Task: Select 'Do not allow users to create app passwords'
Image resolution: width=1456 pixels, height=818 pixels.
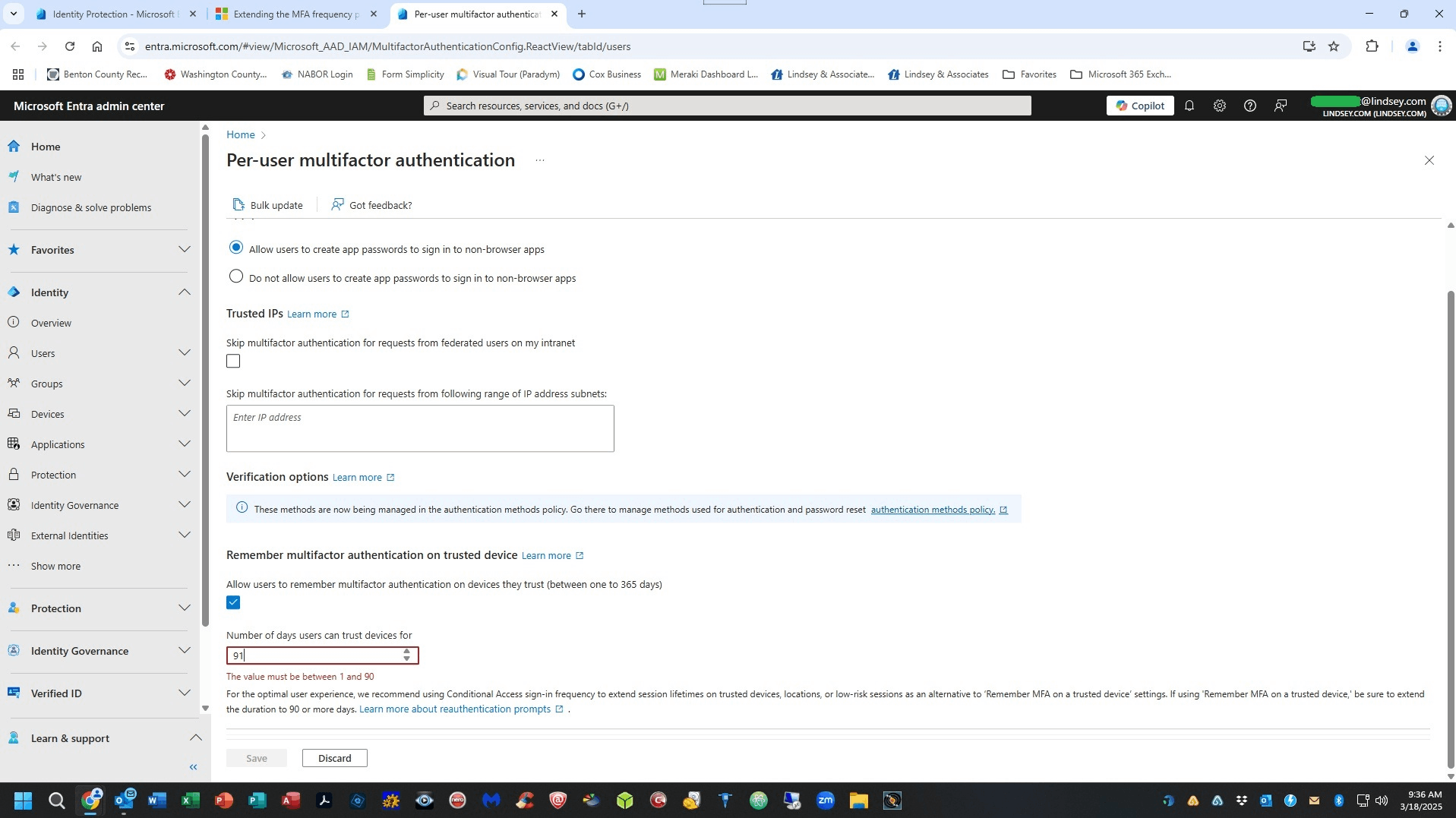Action: [235, 276]
